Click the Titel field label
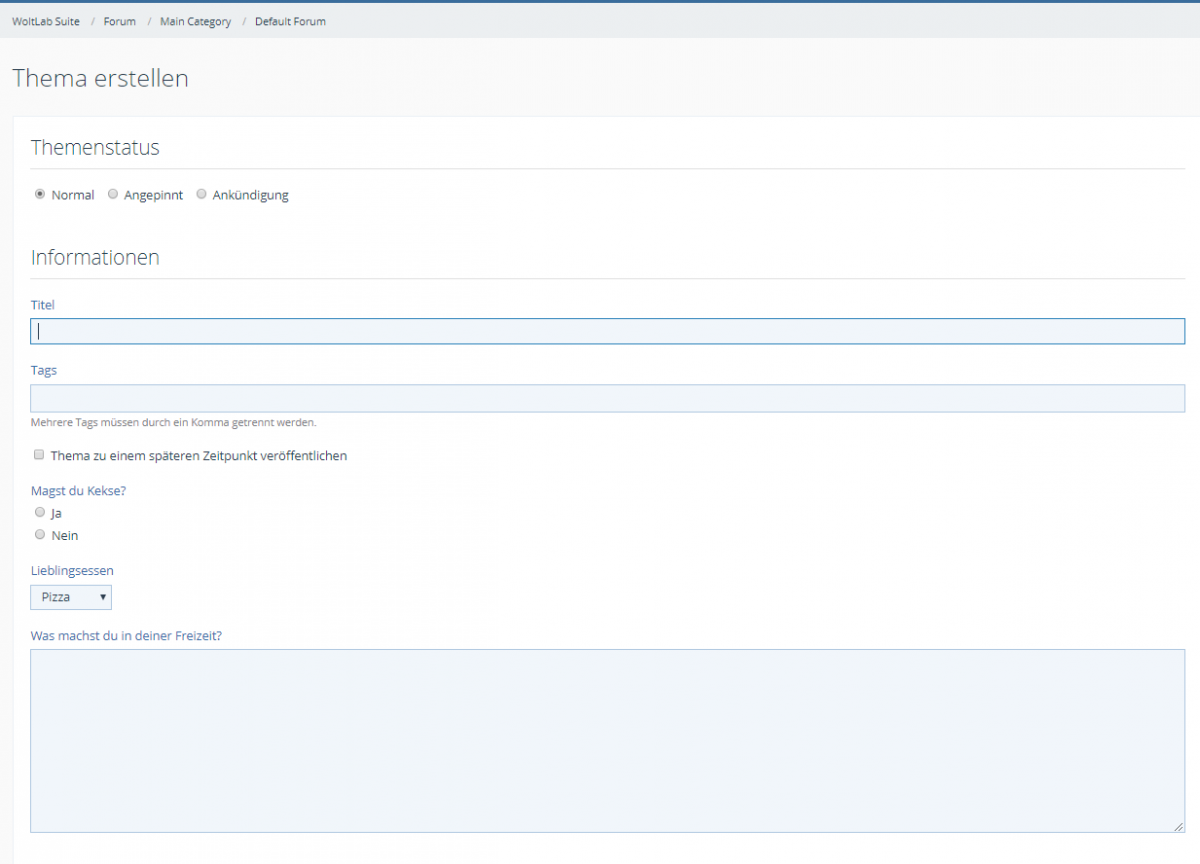 (x=43, y=304)
